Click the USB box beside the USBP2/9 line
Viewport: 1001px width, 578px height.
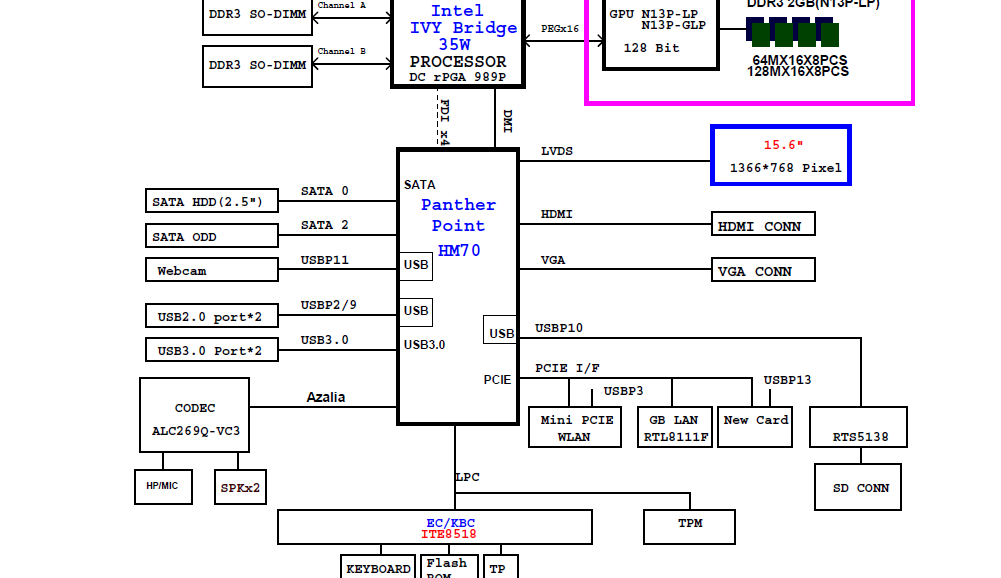[x=416, y=312]
